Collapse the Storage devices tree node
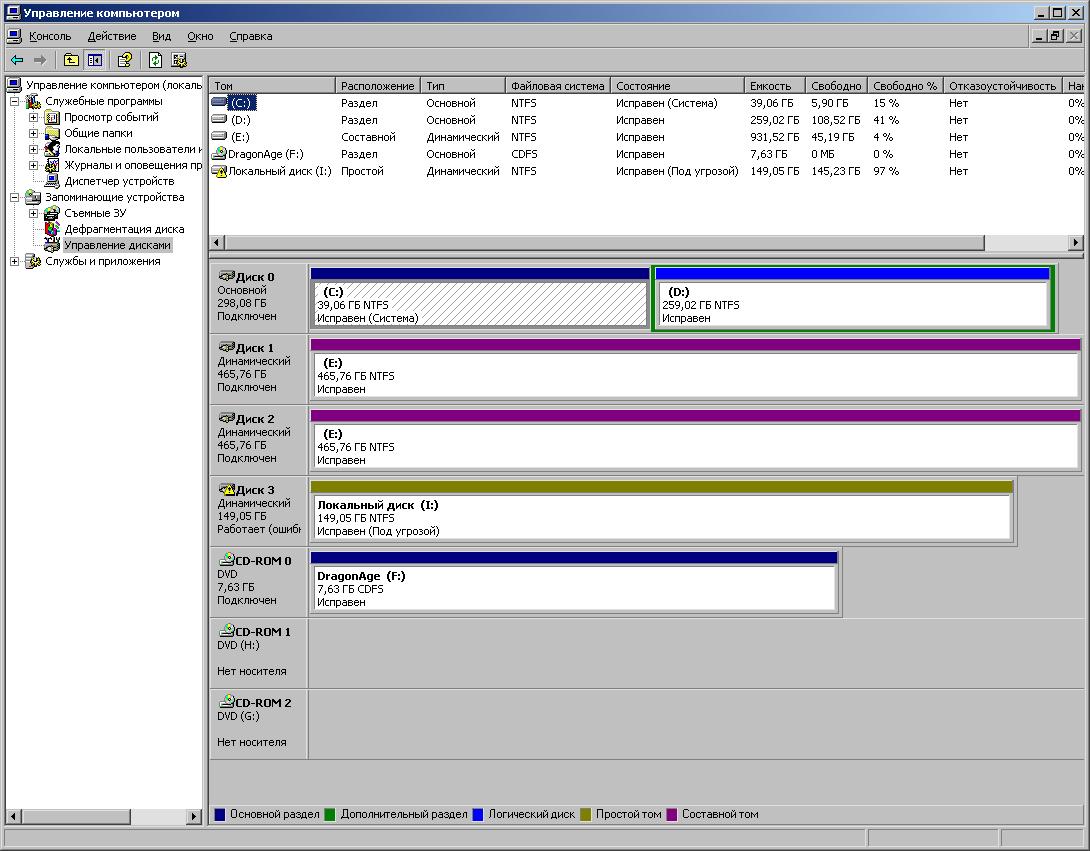This screenshot has height=851, width=1090. point(15,197)
